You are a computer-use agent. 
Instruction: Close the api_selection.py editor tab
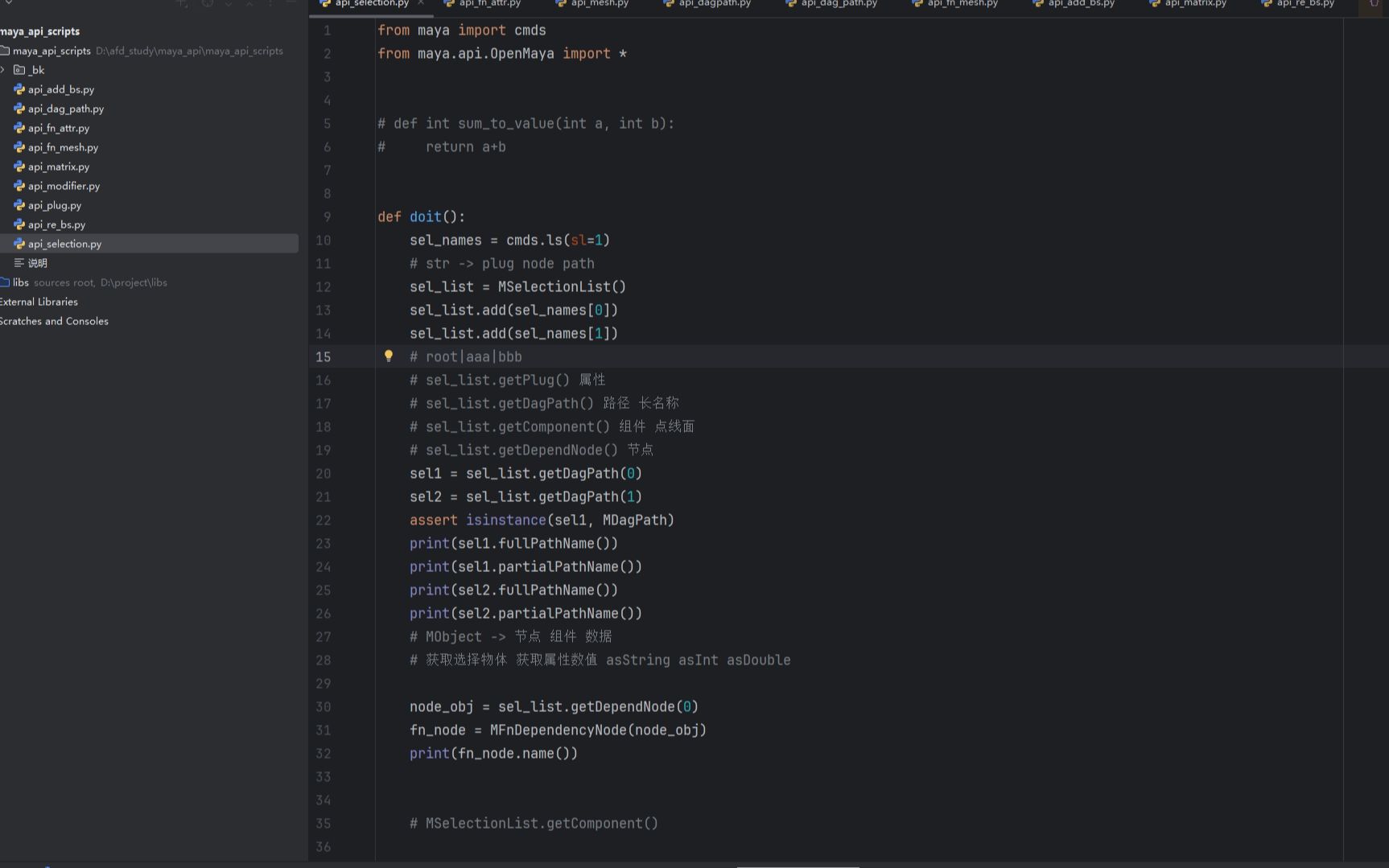click(420, 3)
